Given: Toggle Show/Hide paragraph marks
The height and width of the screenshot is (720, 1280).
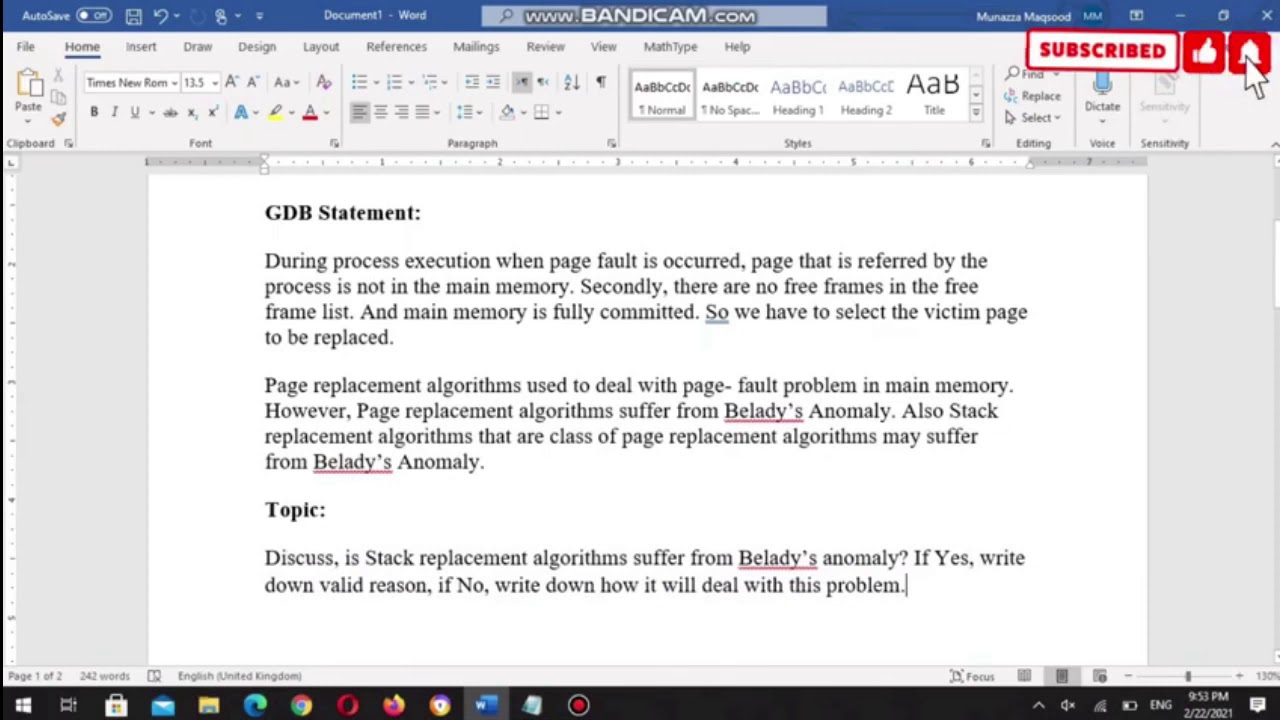Looking at the screenshot, I should (x=600, y=82).
